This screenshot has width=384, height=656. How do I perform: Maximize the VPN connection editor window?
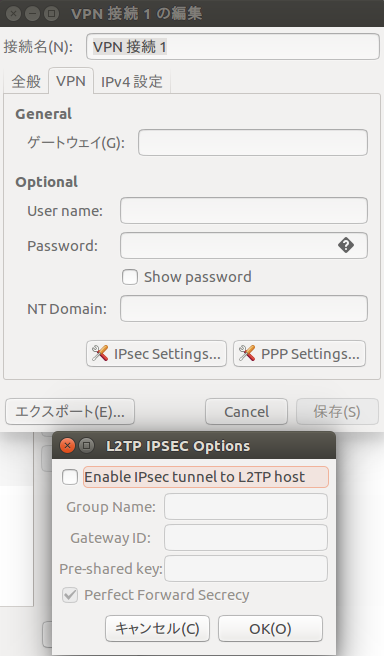pyautogui.click(x=51, y=13)
